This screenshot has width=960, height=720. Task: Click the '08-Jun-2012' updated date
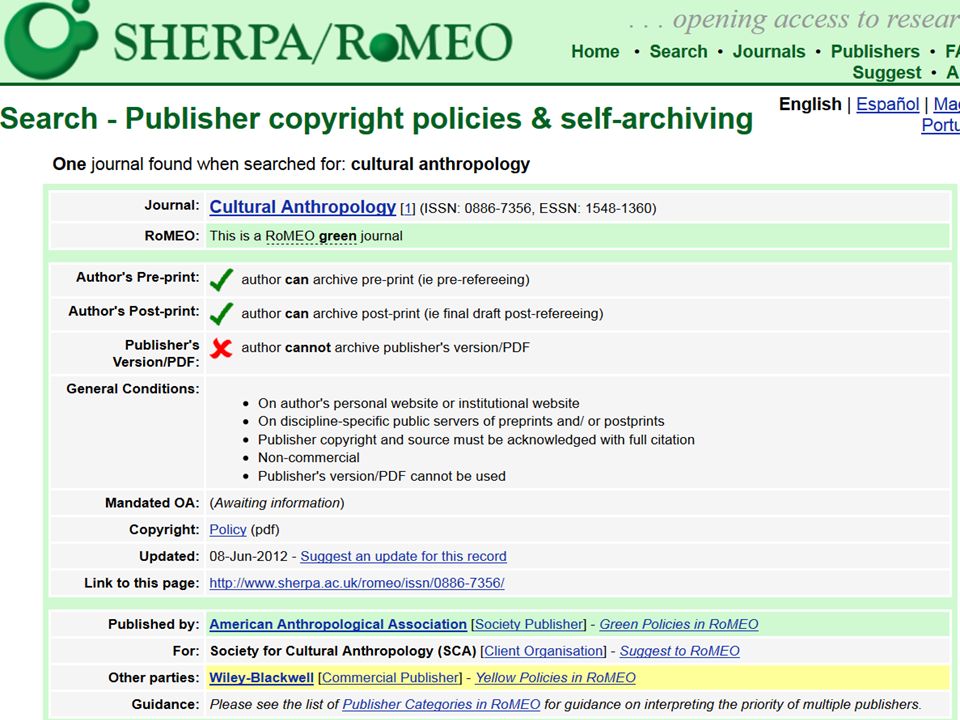[249, 557]
